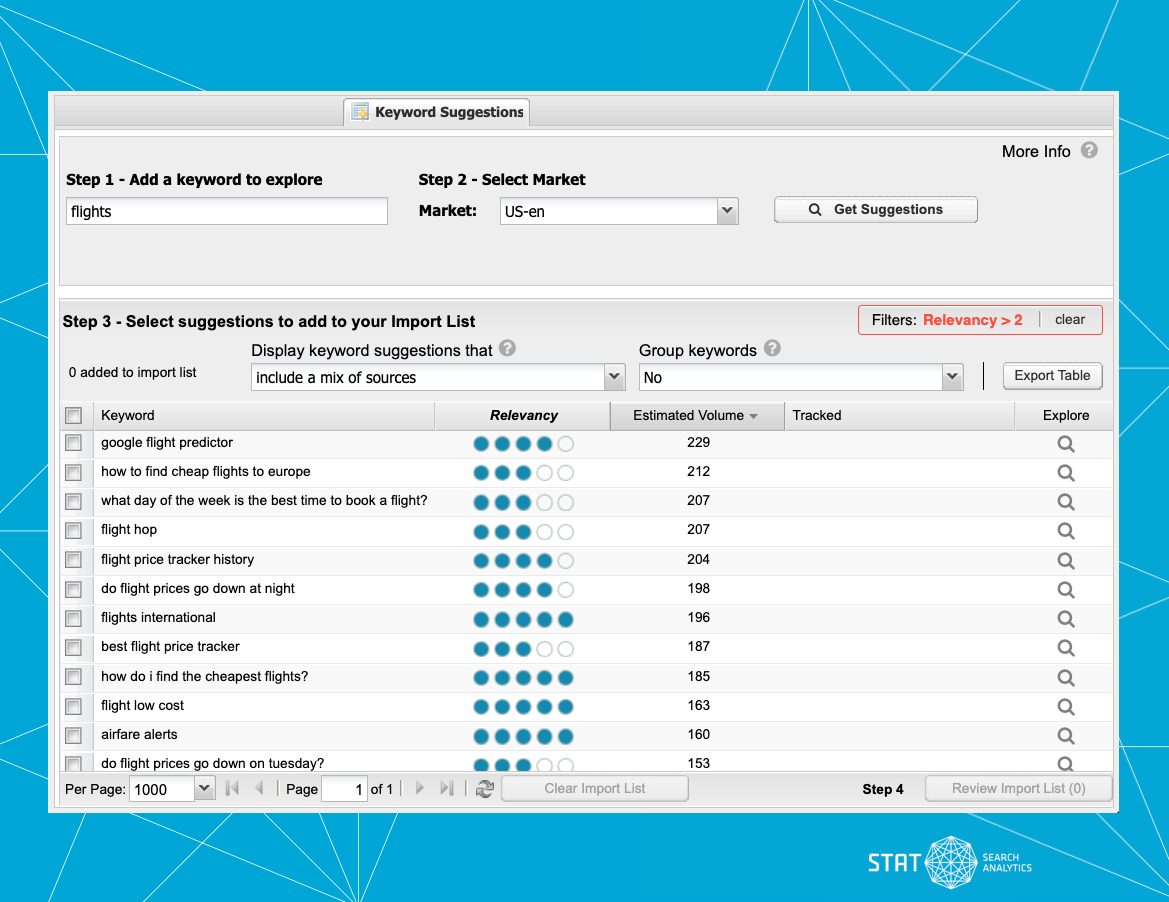Click the help icon beside Display keyword suggestions
Screen dimensions: 1169x902
point(507,350)
